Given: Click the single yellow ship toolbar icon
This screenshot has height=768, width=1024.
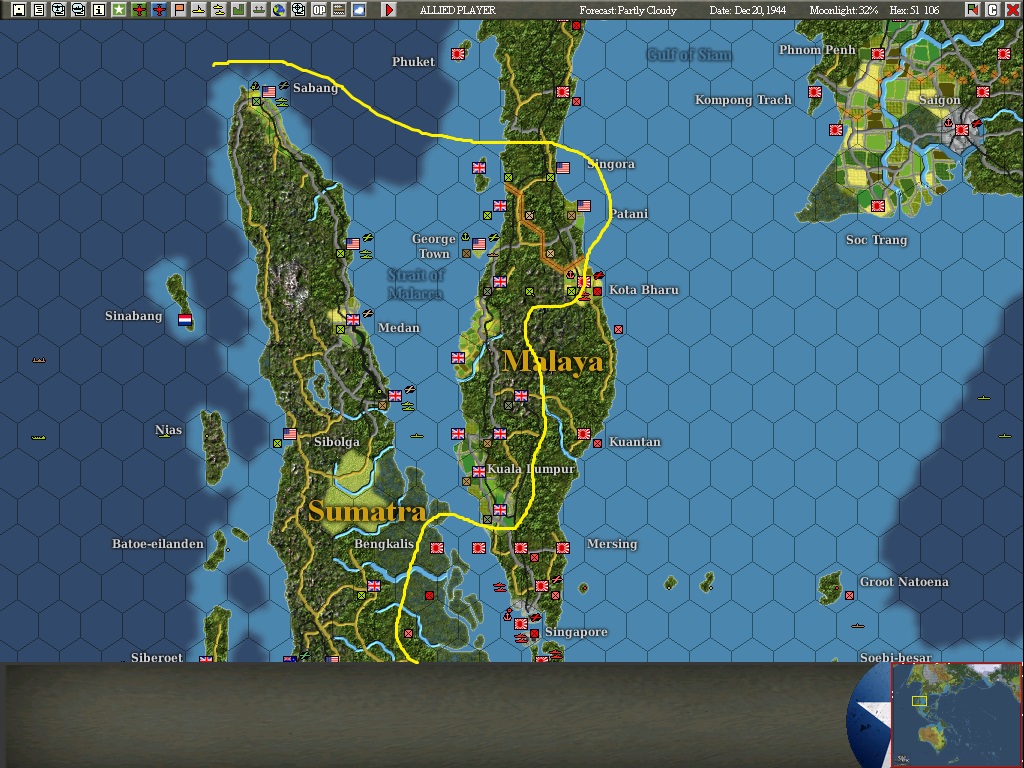Looking at the screenshot, I should (x=199, y=10).
